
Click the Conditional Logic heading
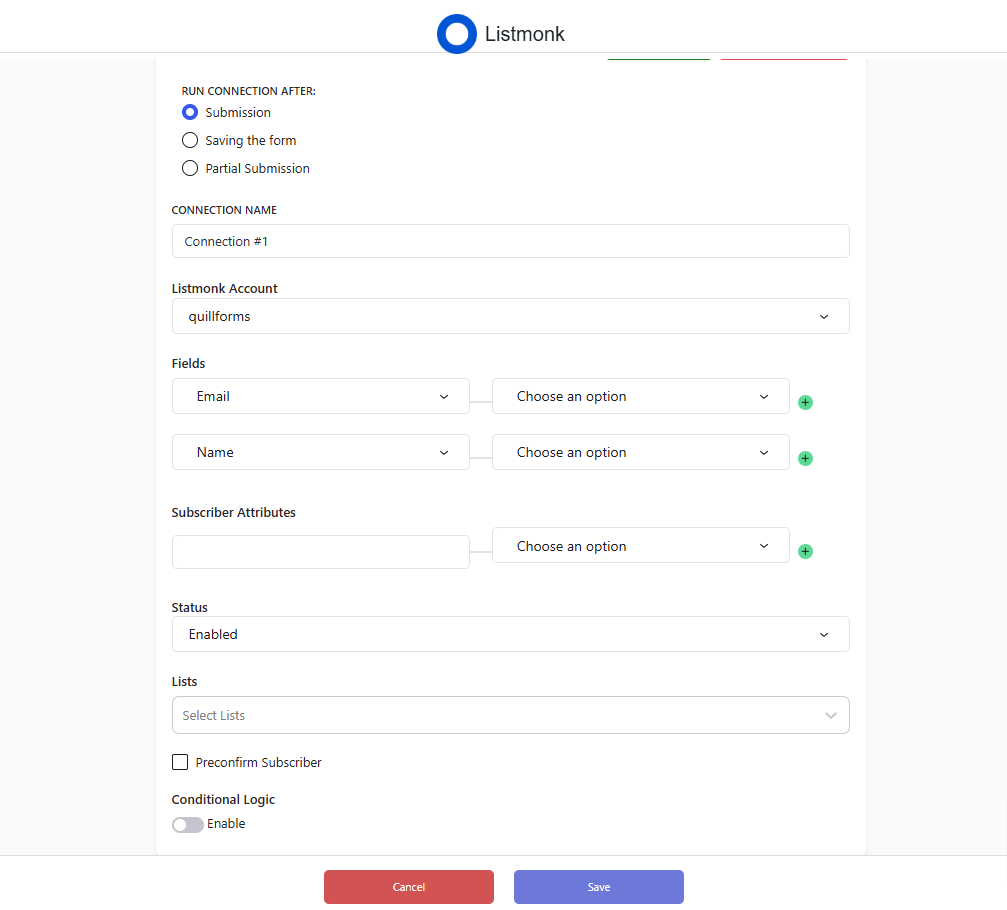(223, 800)
